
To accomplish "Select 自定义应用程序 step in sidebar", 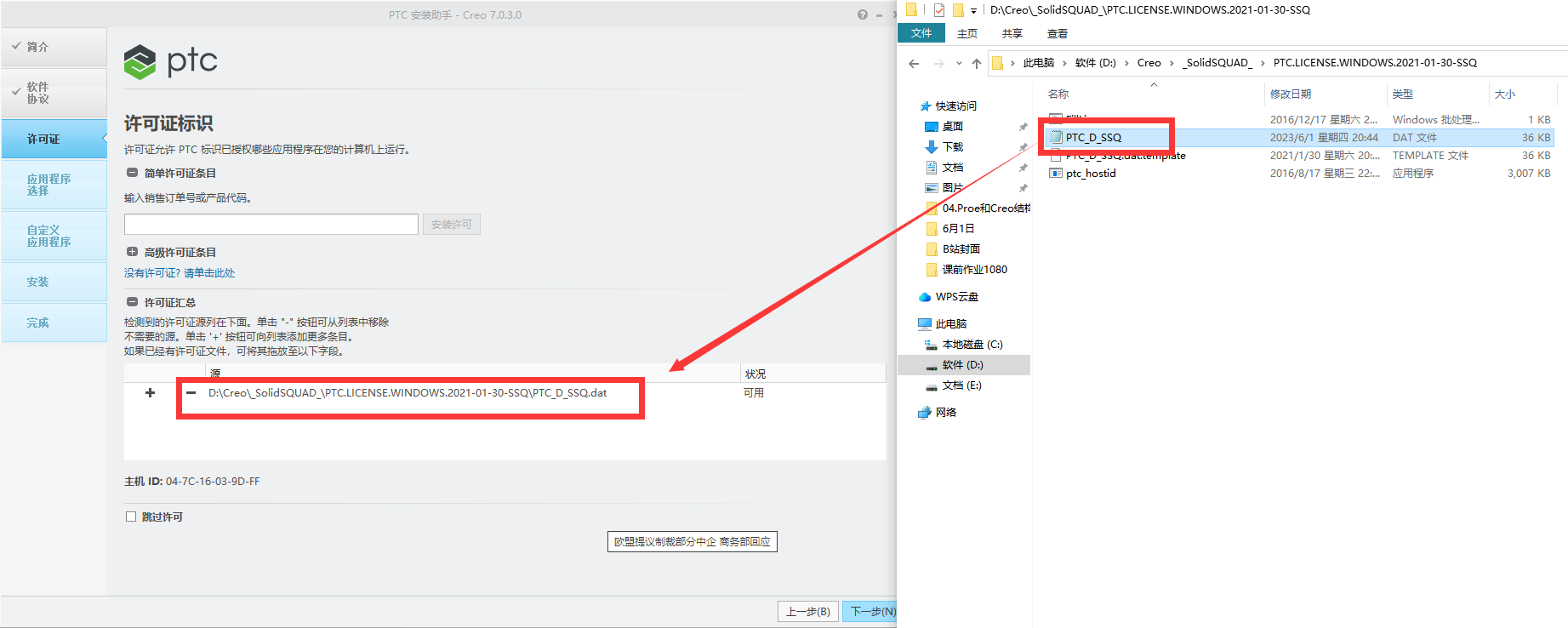I will pos(54,236).
